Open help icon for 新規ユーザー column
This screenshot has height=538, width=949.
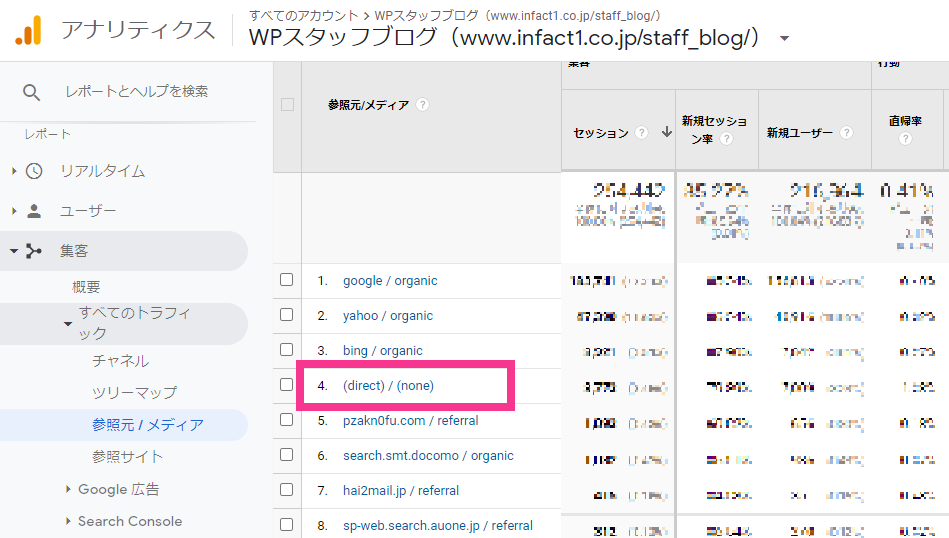[x=847, y=133]
